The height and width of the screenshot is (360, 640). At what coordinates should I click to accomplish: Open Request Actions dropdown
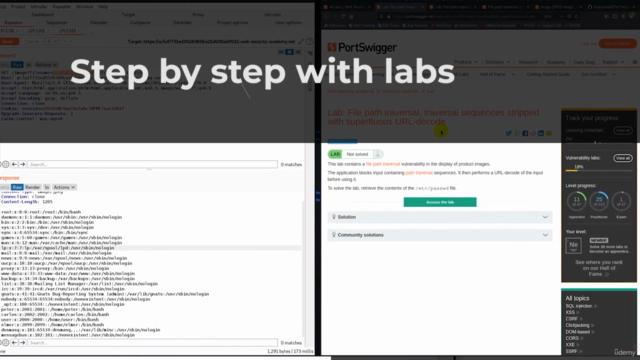46,64
